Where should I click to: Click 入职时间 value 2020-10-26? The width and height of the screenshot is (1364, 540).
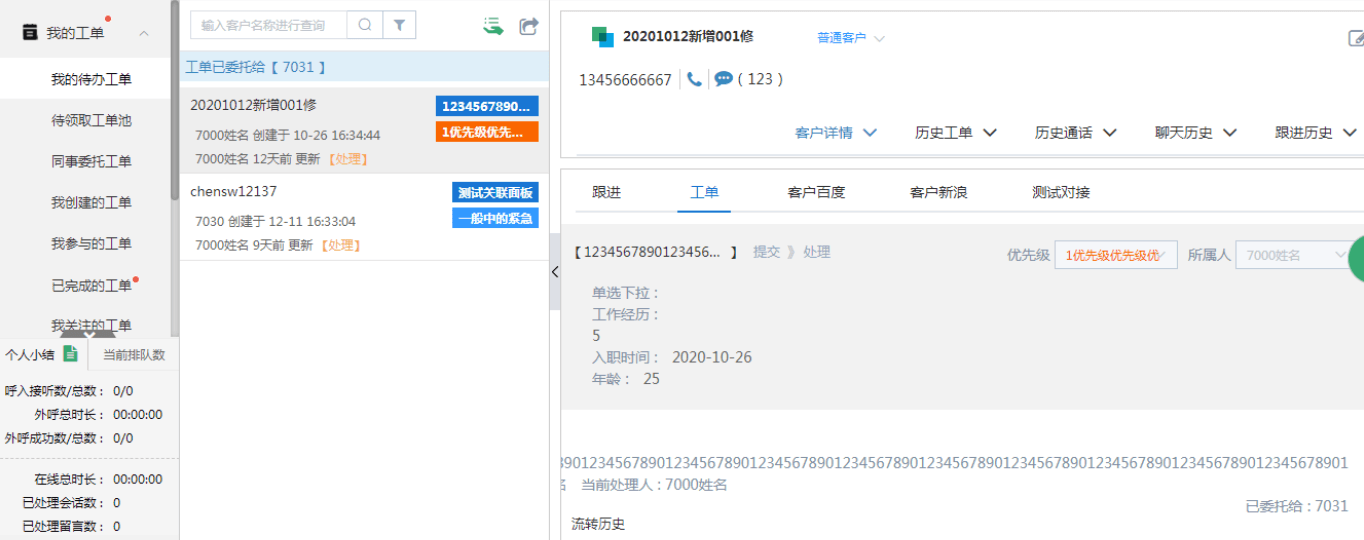pos(712,357)
